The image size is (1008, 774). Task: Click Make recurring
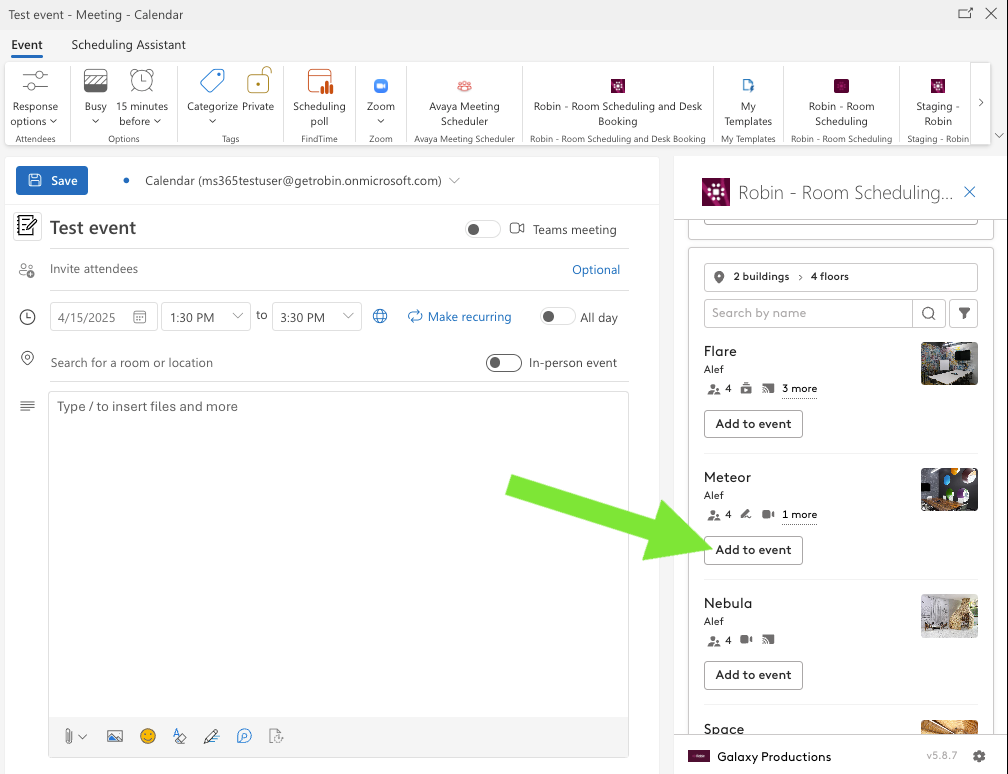click(x=460, y=316)
